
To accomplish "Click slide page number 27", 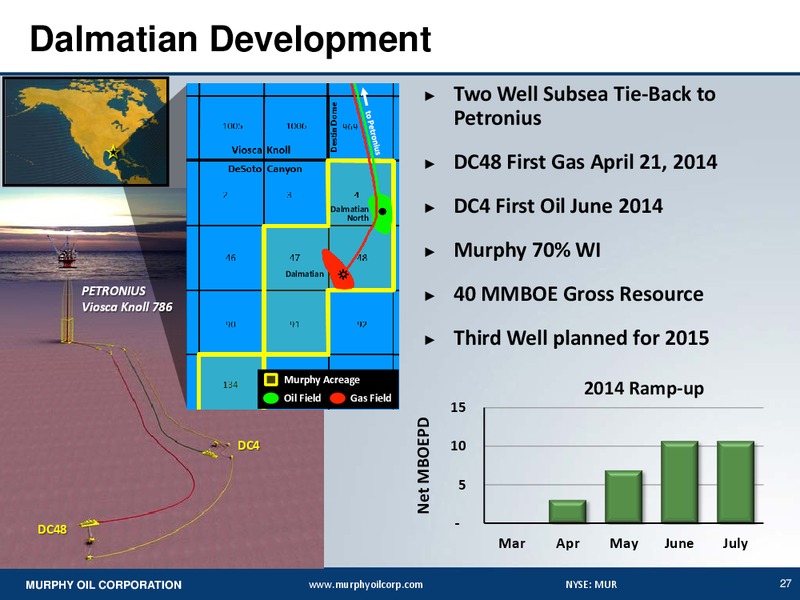I will (x=785, y=583).
